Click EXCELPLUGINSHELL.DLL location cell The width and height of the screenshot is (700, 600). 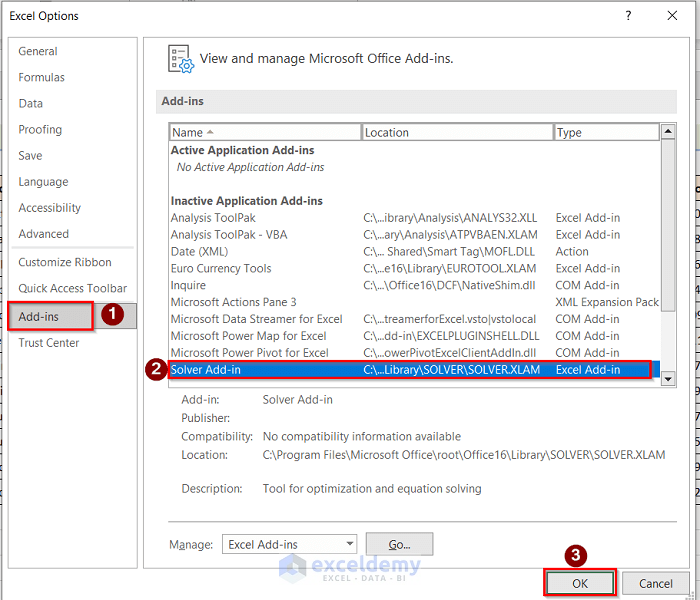pos(451,336)
